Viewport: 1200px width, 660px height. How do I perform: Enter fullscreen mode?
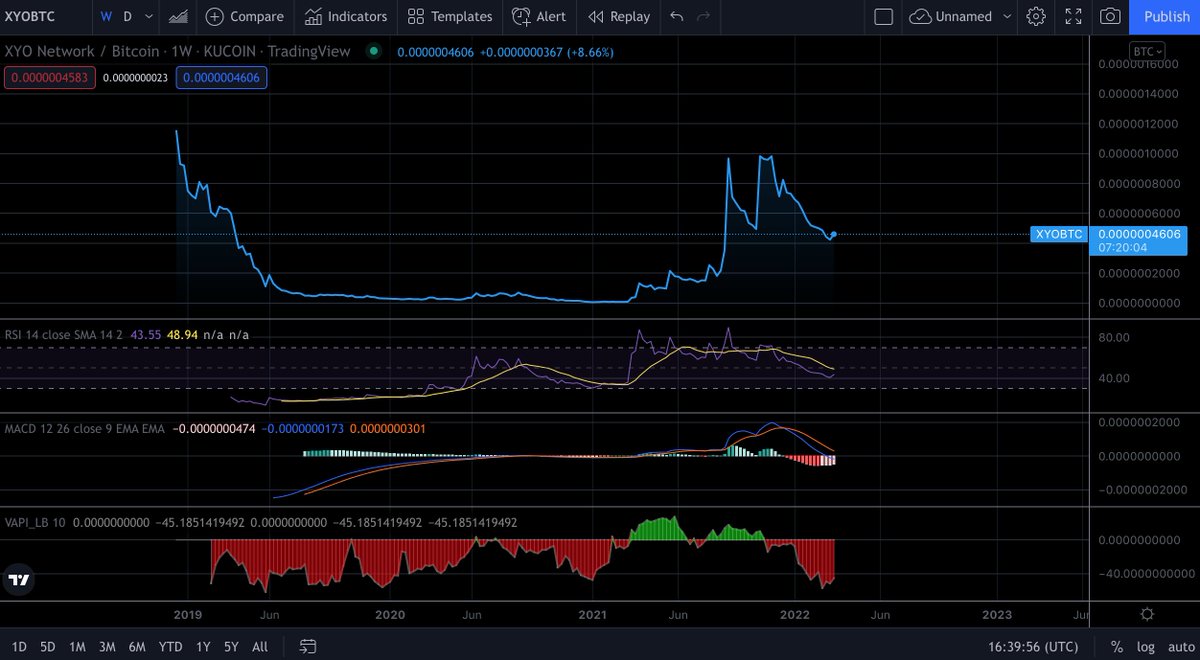click(x=1073, y=17)
